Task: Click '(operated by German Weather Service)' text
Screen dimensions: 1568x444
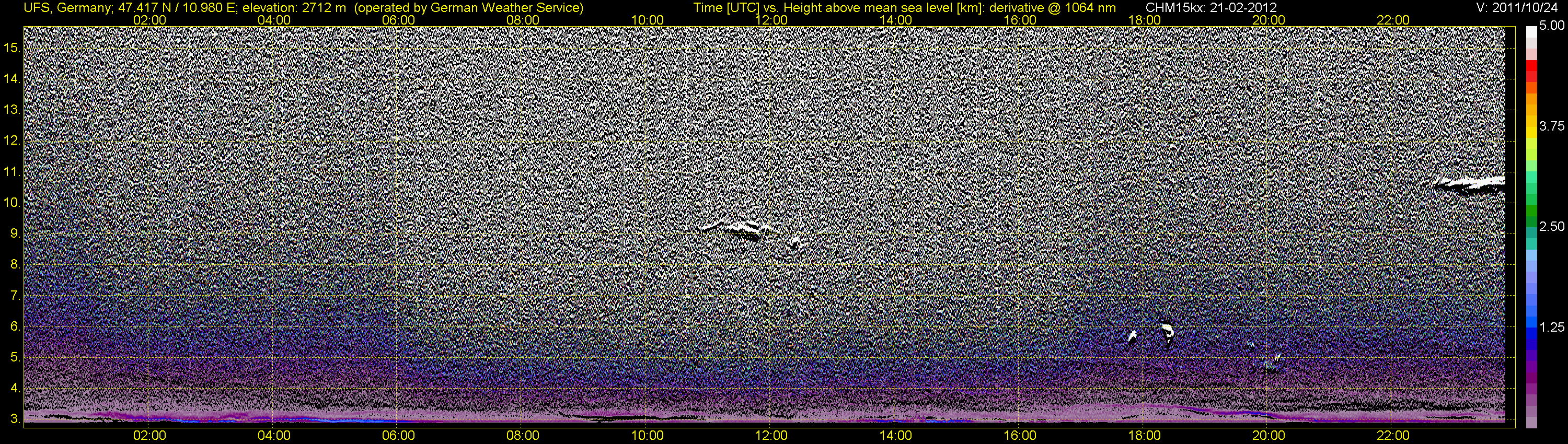Action: click(468, 8)
